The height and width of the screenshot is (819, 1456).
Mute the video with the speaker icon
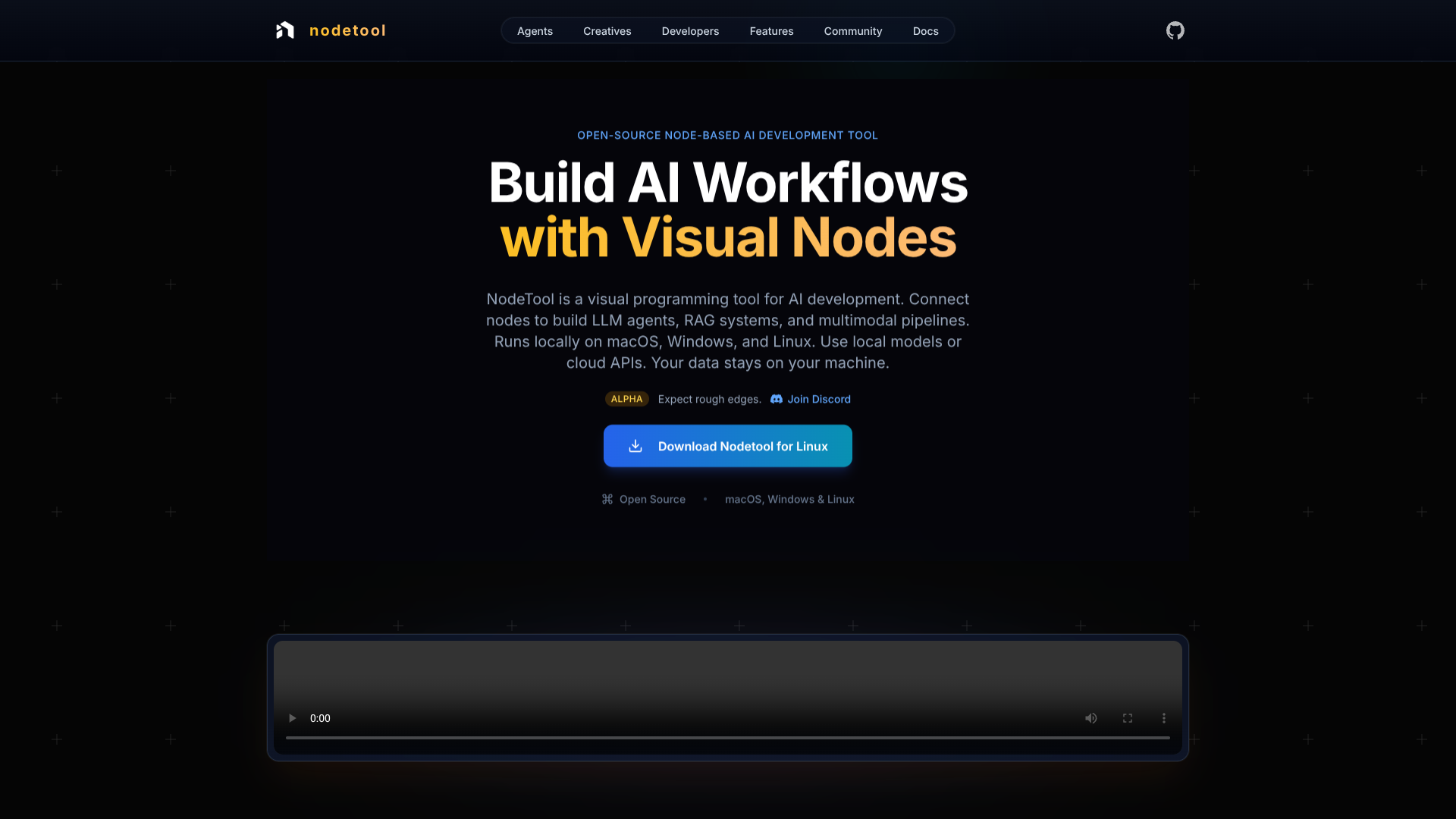point(1091,718)
